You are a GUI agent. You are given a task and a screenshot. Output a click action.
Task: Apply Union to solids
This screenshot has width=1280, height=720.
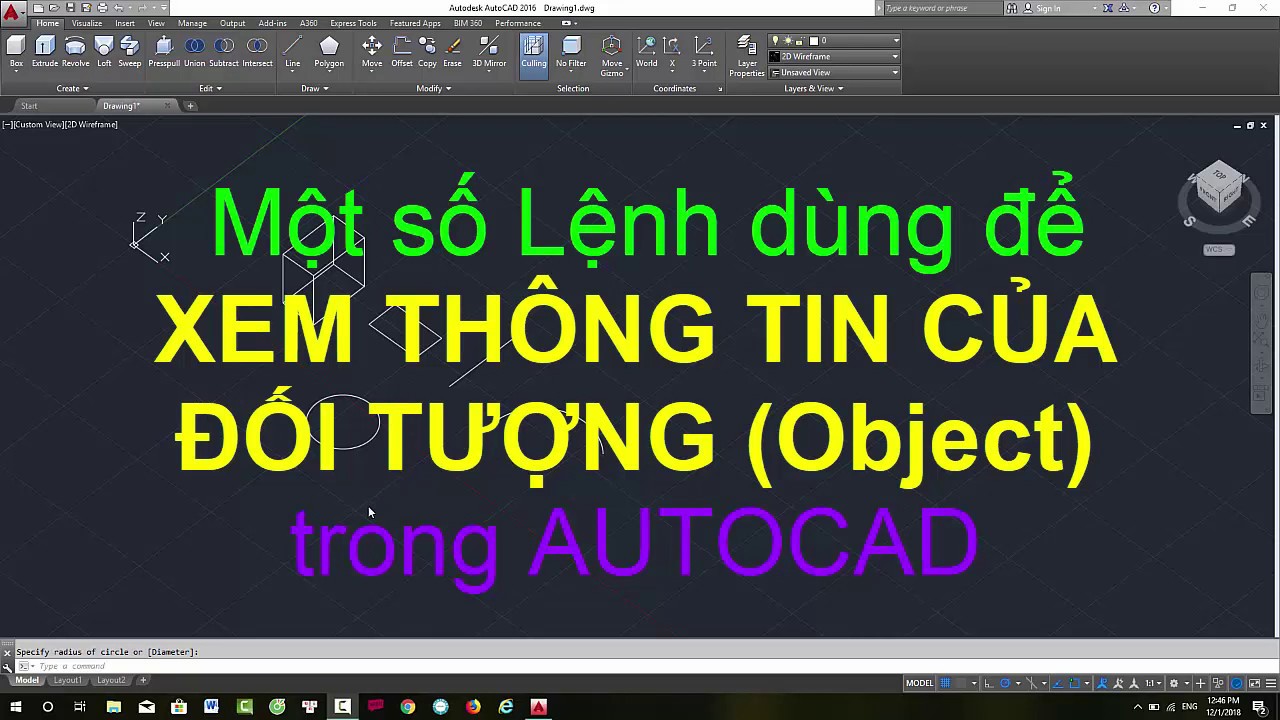(x=194, y=52)
